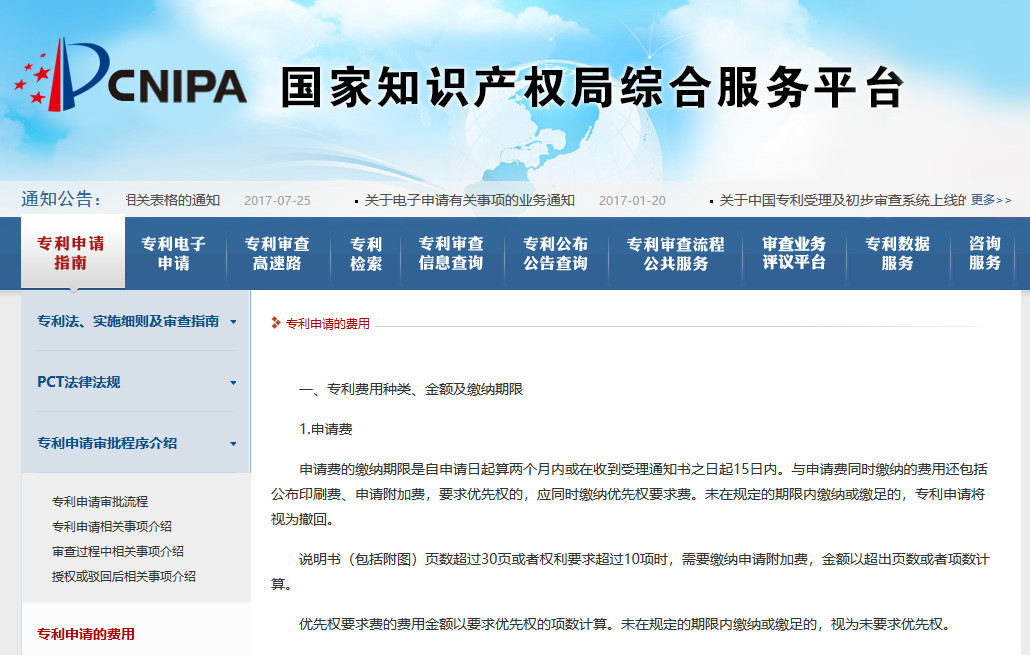Select 专利申请审批程序介绍 sidebar section
The height and width of the screenshot is (655, 1030).
click(107, 443)
